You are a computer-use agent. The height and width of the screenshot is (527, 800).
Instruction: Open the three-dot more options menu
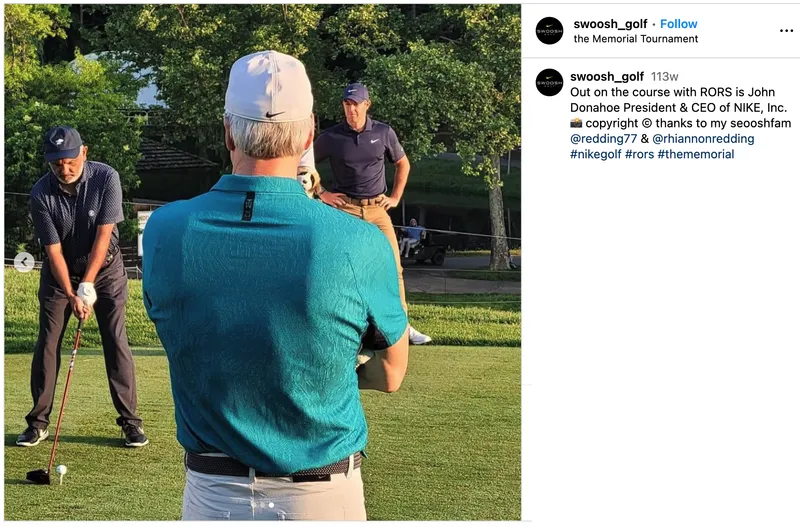(x=786, y=31)
